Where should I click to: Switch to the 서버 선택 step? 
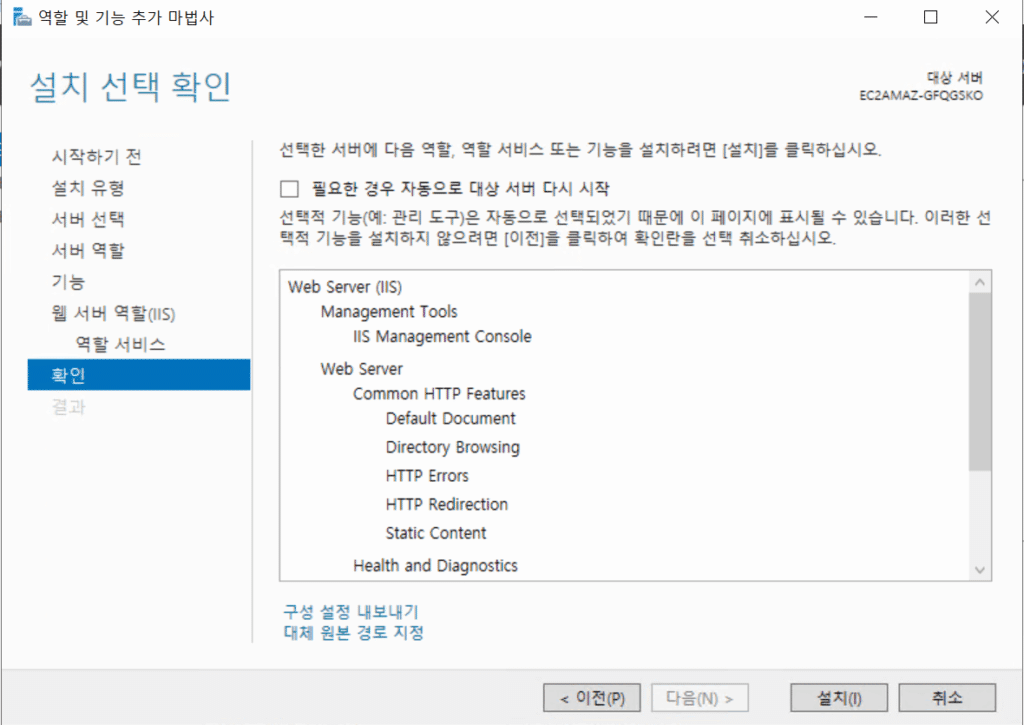(x=88, y=219)
